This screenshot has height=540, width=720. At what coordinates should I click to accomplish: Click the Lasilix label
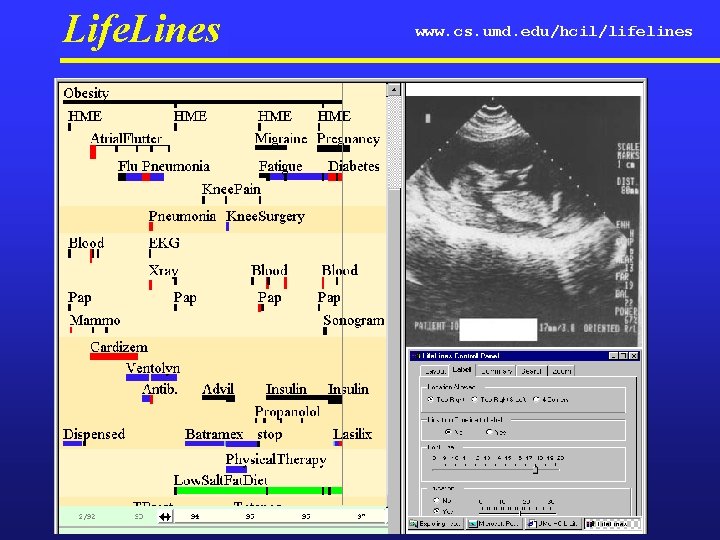point(352,434)
